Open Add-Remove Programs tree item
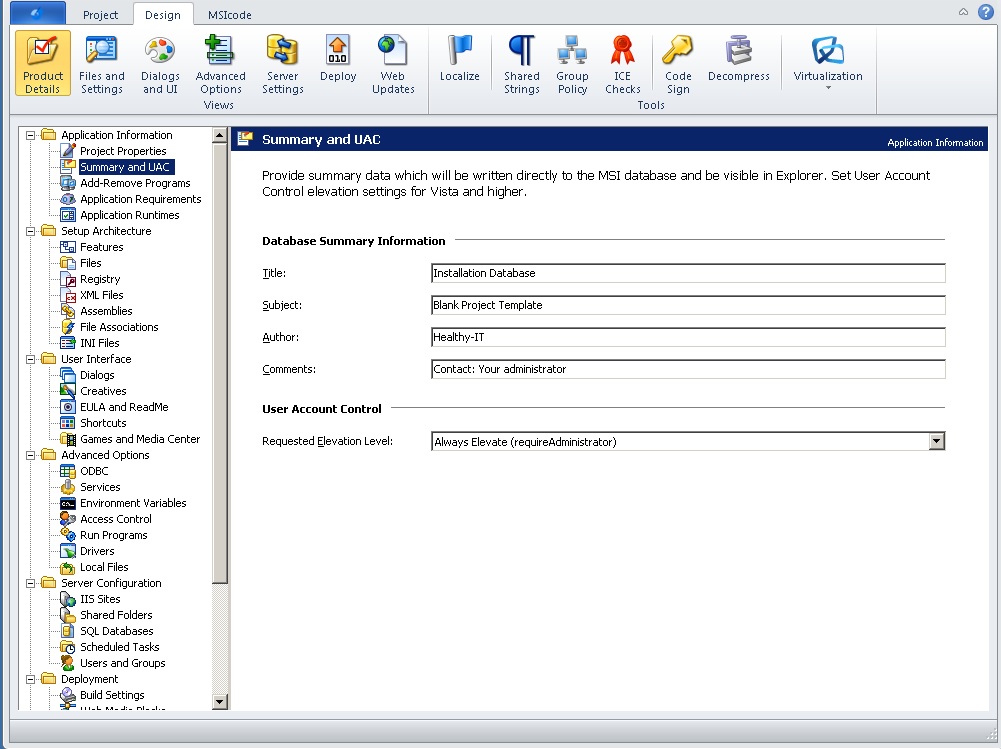This screenshot has width=1001, height=749. (x=135, y=183)
